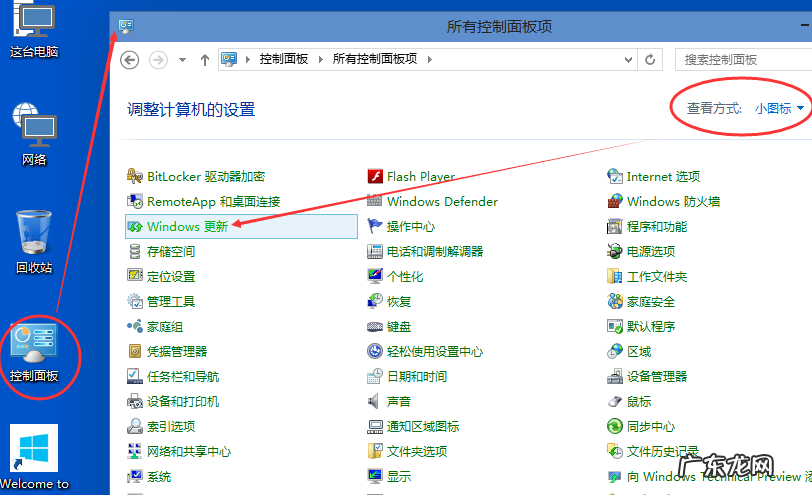Open 日期和时间 icon
This screenshot has width=812, height=495.
(x=375, y=376)
